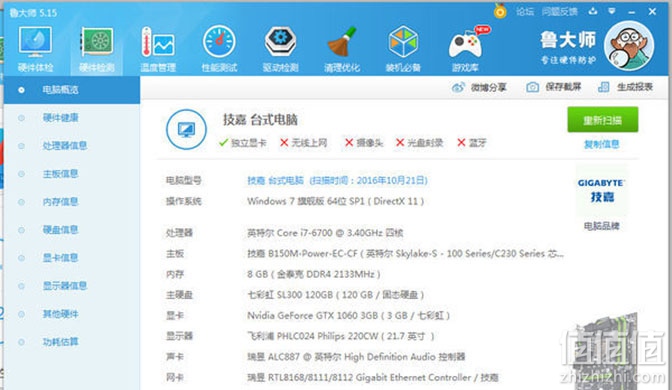The width and height of the screenshot is (672, 390).
Task: Click the SL300 120GB disk text
Action: (x=336, y=295)
